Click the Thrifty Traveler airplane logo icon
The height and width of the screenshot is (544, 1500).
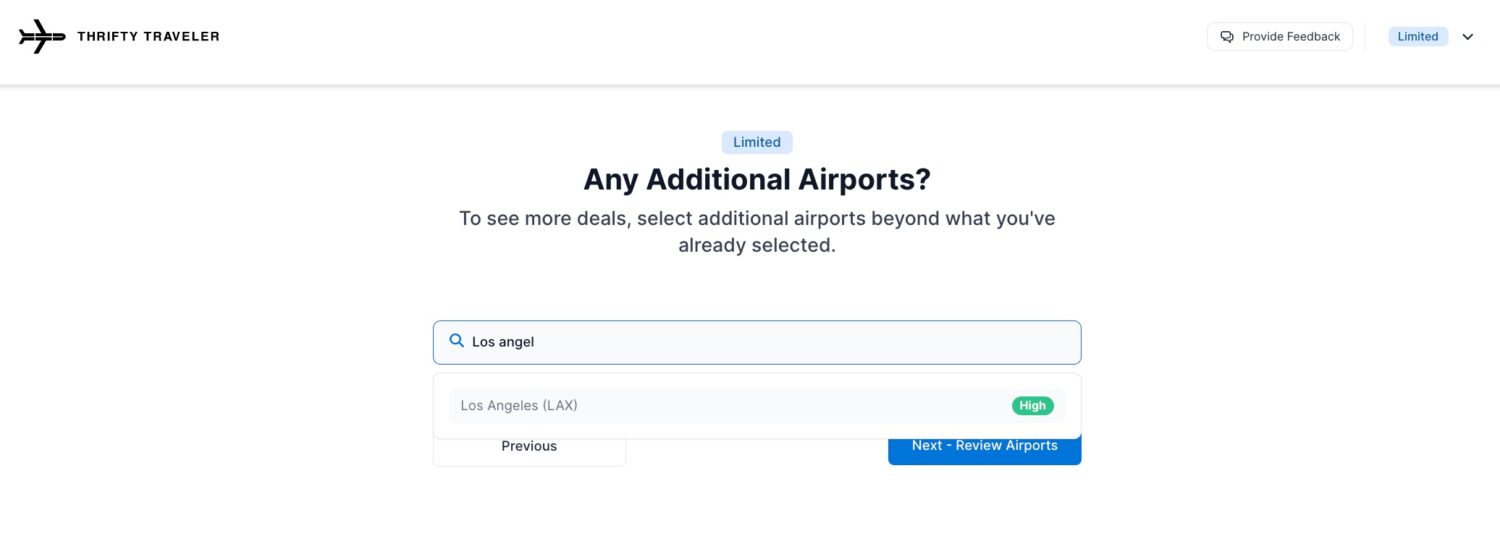(42, 37)
